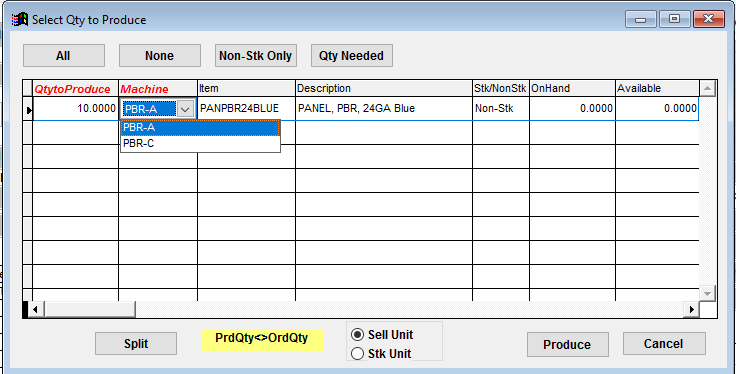Click the vertical scrollbar down arrow
736x374 pixels.
click(708, 293)
